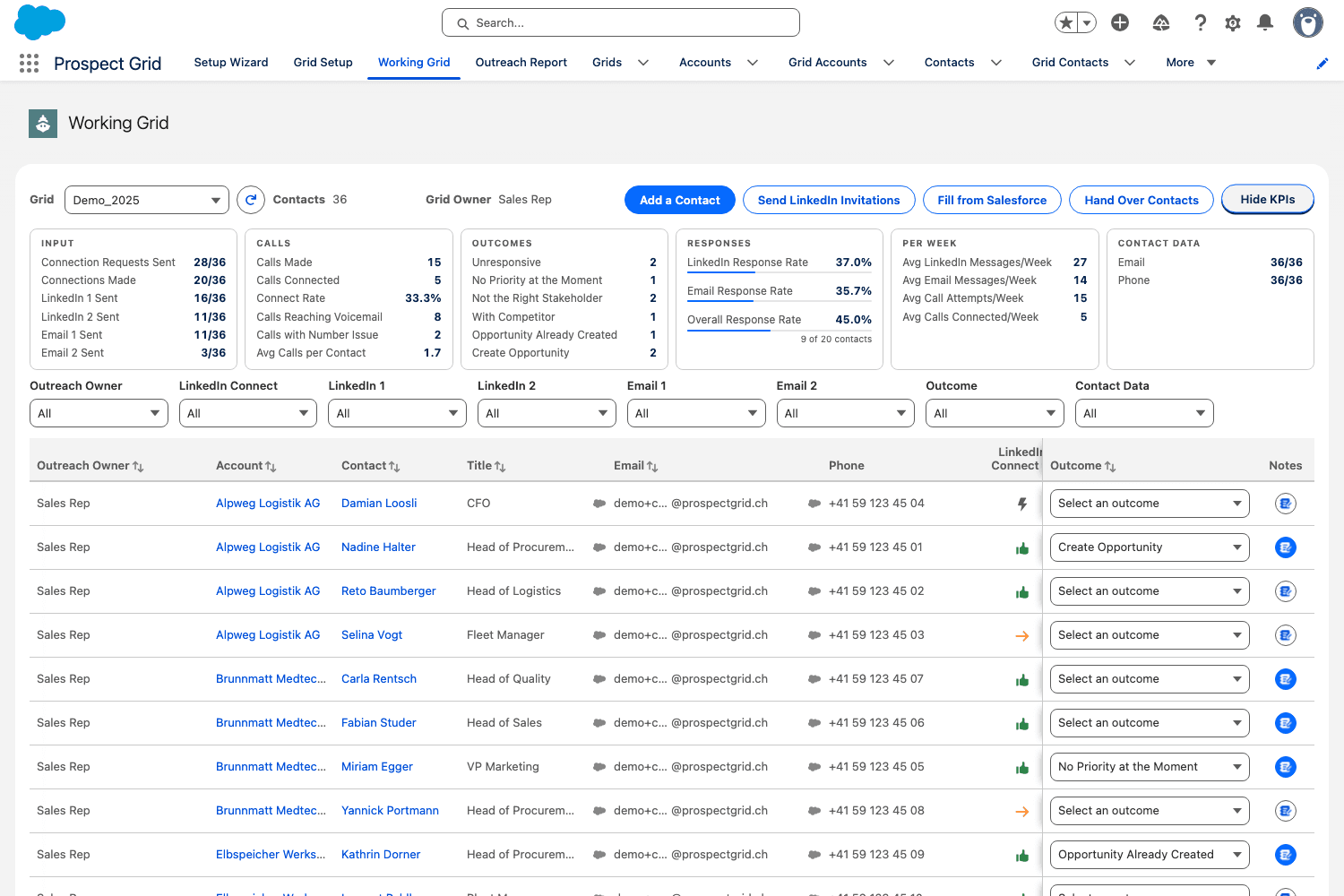Click the Fill from Salesforce button

click(992, 200)
